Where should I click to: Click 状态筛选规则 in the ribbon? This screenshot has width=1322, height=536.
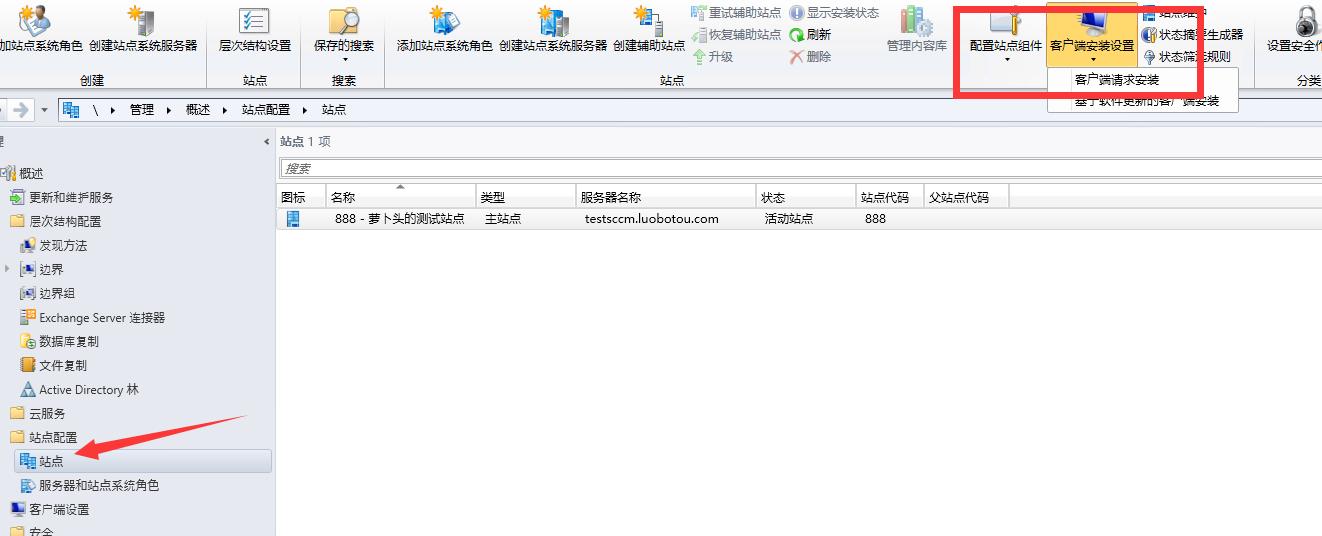[1187, 57]
